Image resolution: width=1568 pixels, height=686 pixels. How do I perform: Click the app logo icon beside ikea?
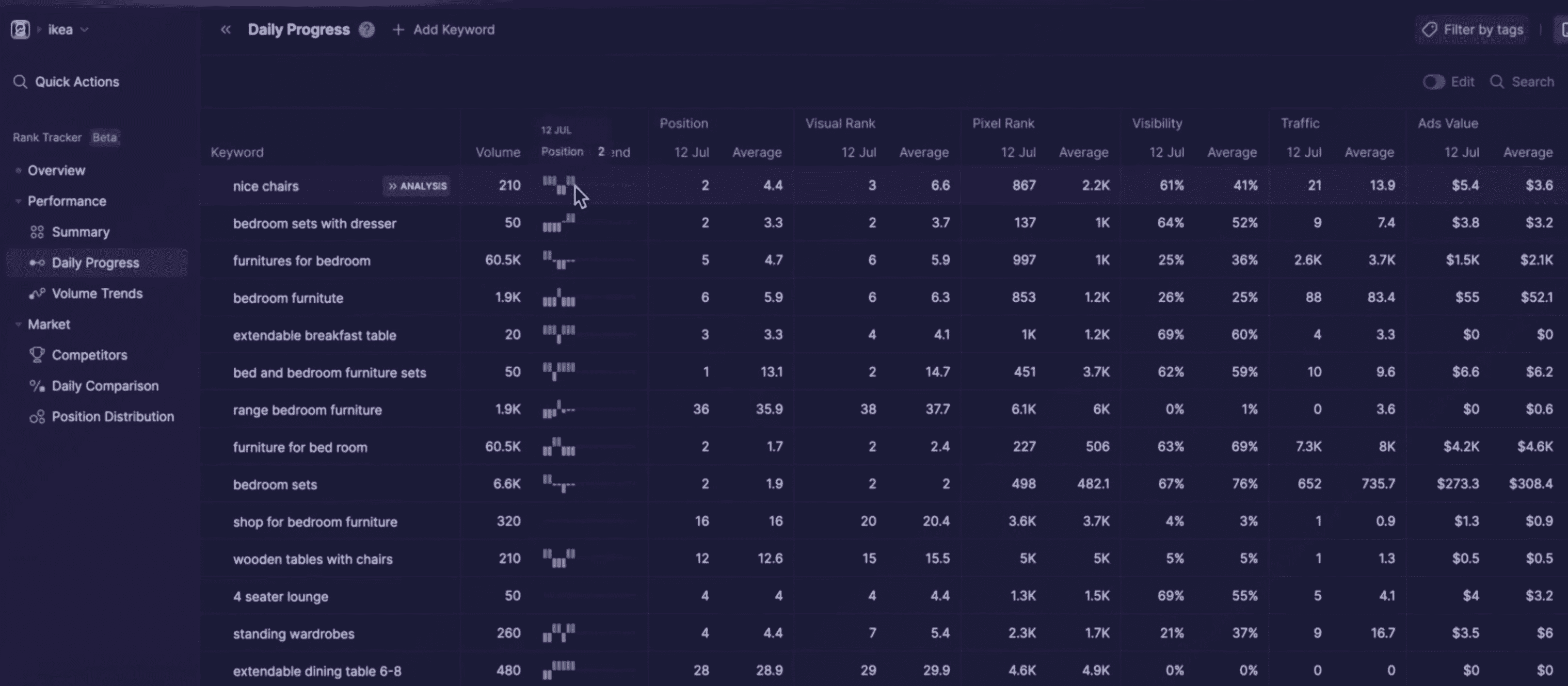click(20, 29)
